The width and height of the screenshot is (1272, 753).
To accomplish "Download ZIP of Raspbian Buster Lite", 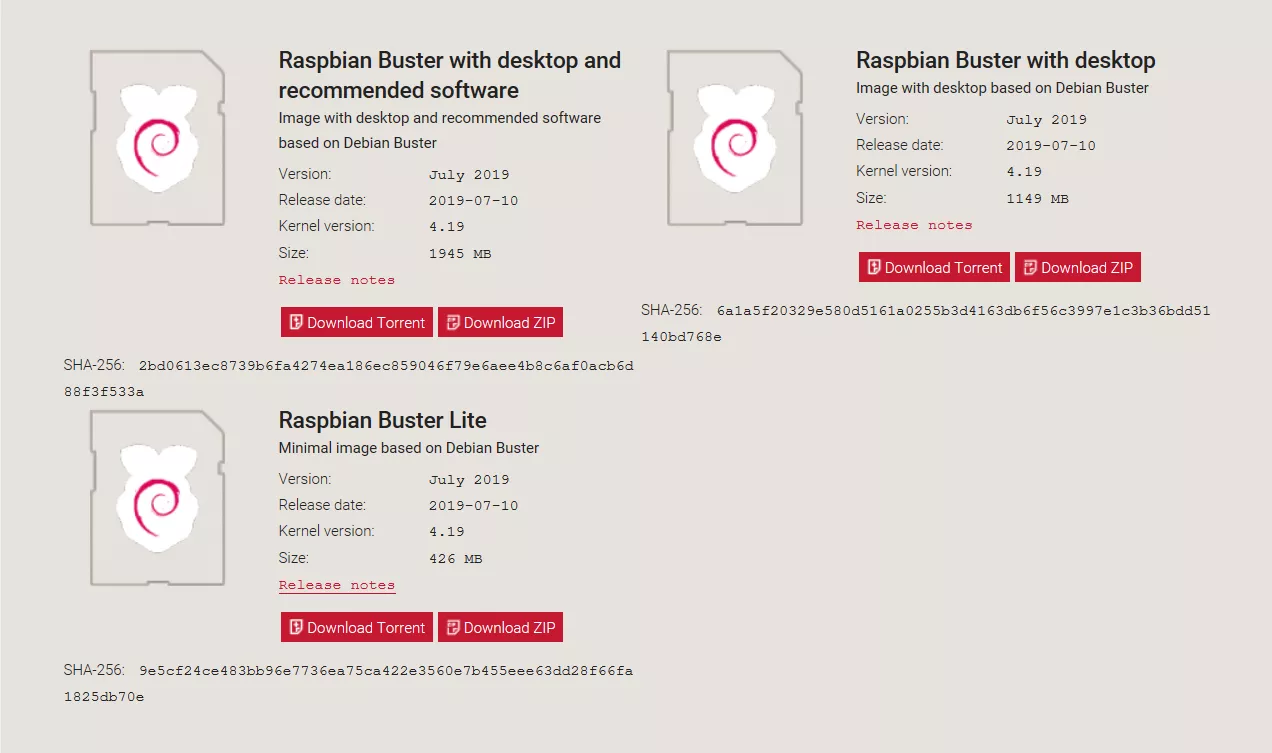I will (500, 627).
